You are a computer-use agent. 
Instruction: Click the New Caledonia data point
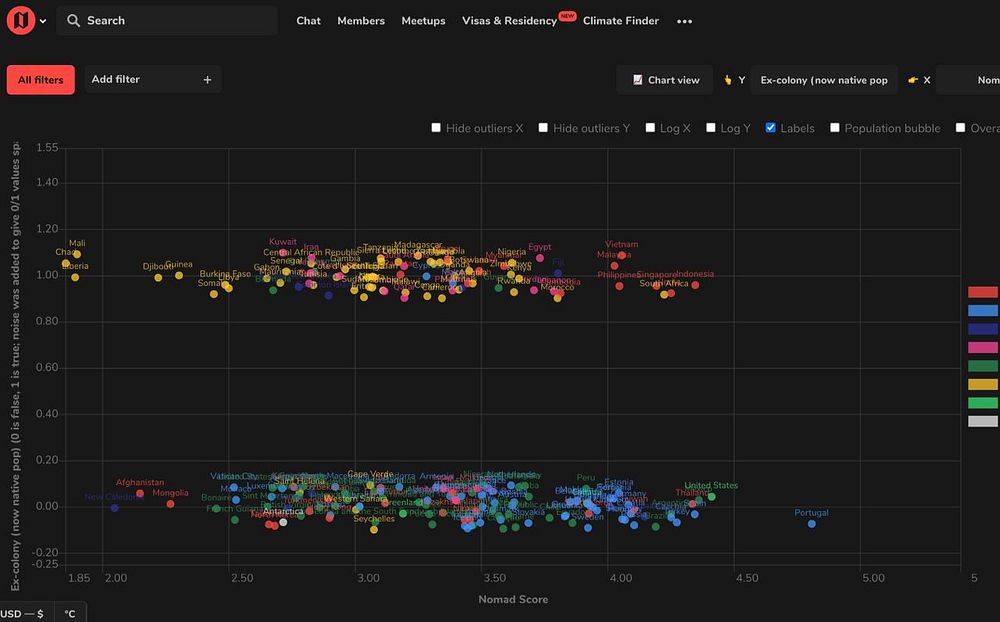115,508
